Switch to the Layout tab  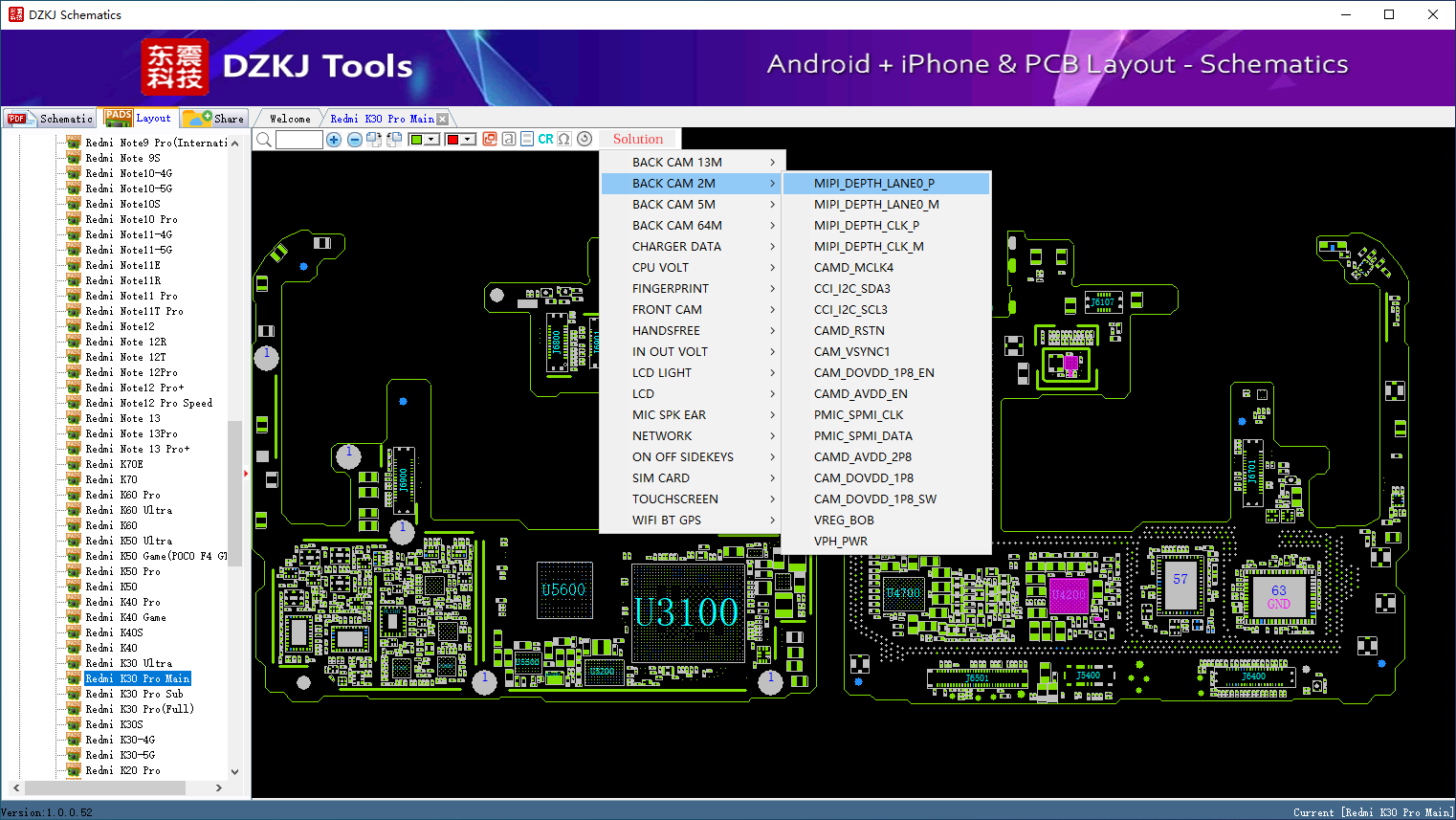(x=139, y=118)
